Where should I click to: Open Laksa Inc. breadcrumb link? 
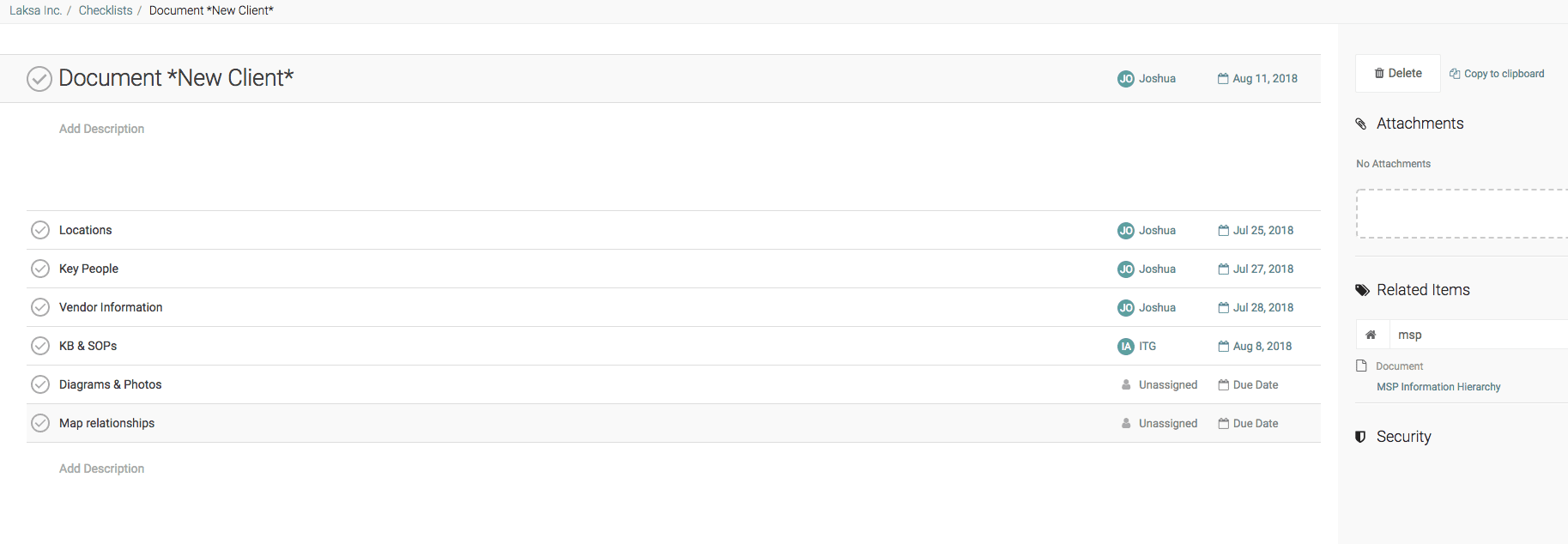click(35, 10)
